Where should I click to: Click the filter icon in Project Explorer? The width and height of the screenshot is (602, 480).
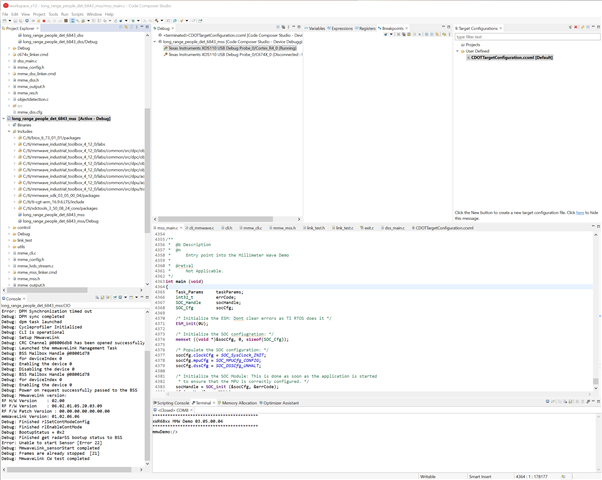point(131,27)
